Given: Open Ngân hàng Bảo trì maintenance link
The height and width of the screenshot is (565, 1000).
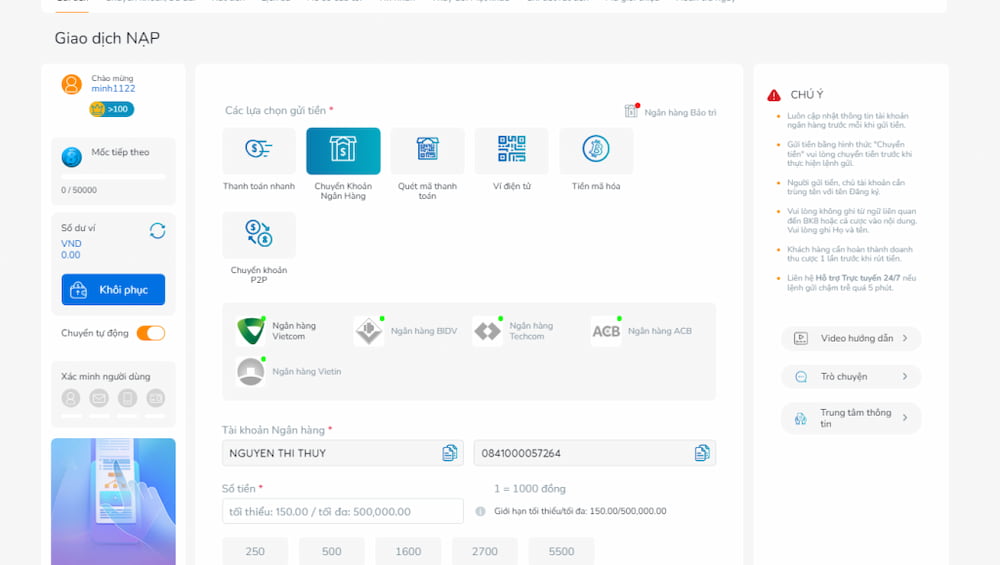Looking at the screenshot, I should coord(670,112).
